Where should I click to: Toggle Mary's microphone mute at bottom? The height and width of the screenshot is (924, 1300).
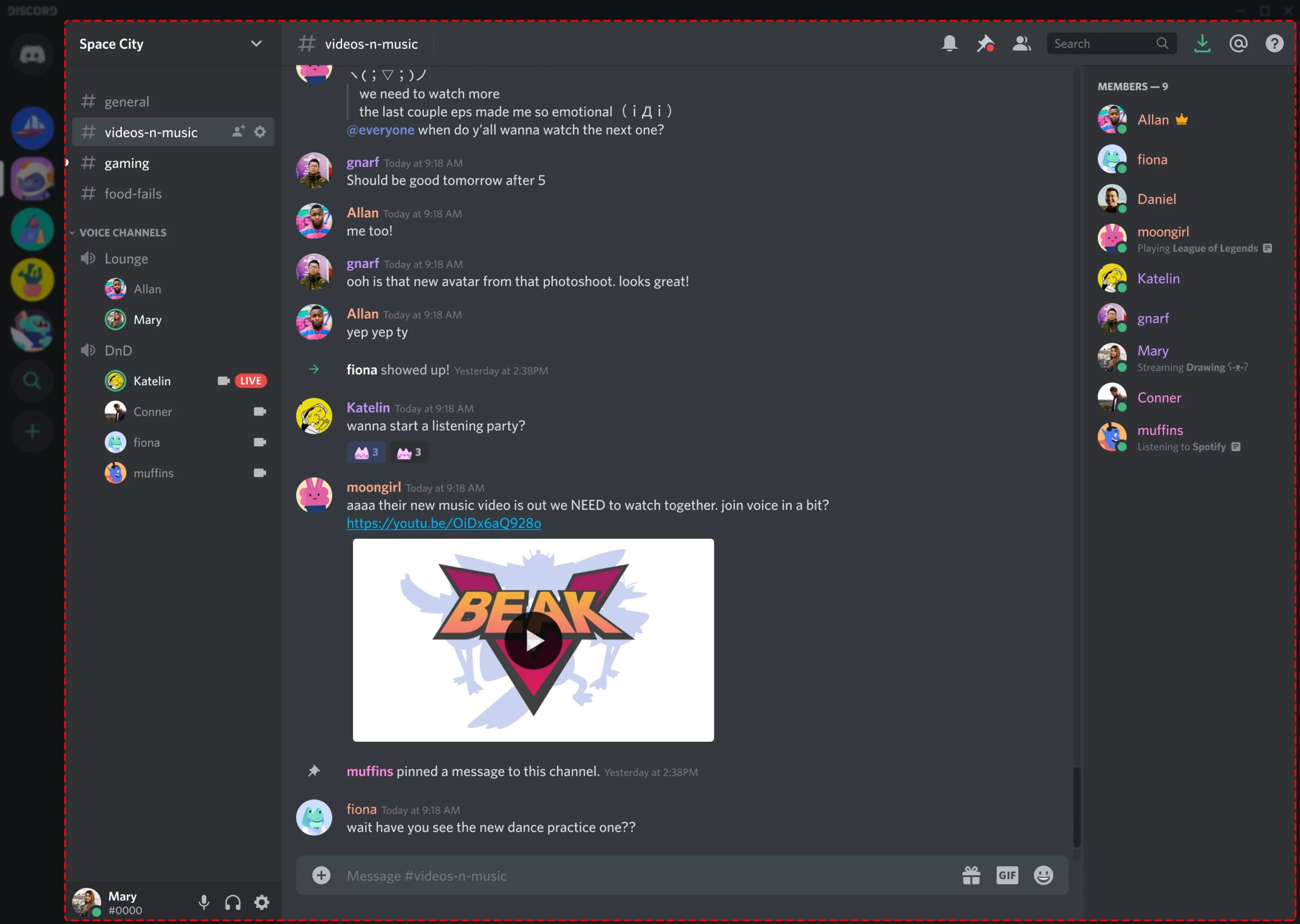204,903
